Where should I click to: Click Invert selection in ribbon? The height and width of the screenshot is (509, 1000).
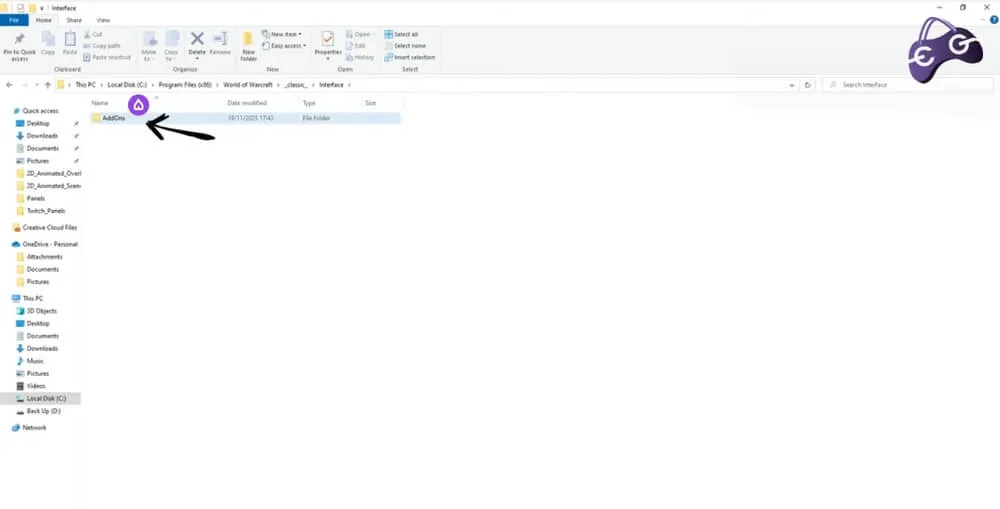(409, 57)
